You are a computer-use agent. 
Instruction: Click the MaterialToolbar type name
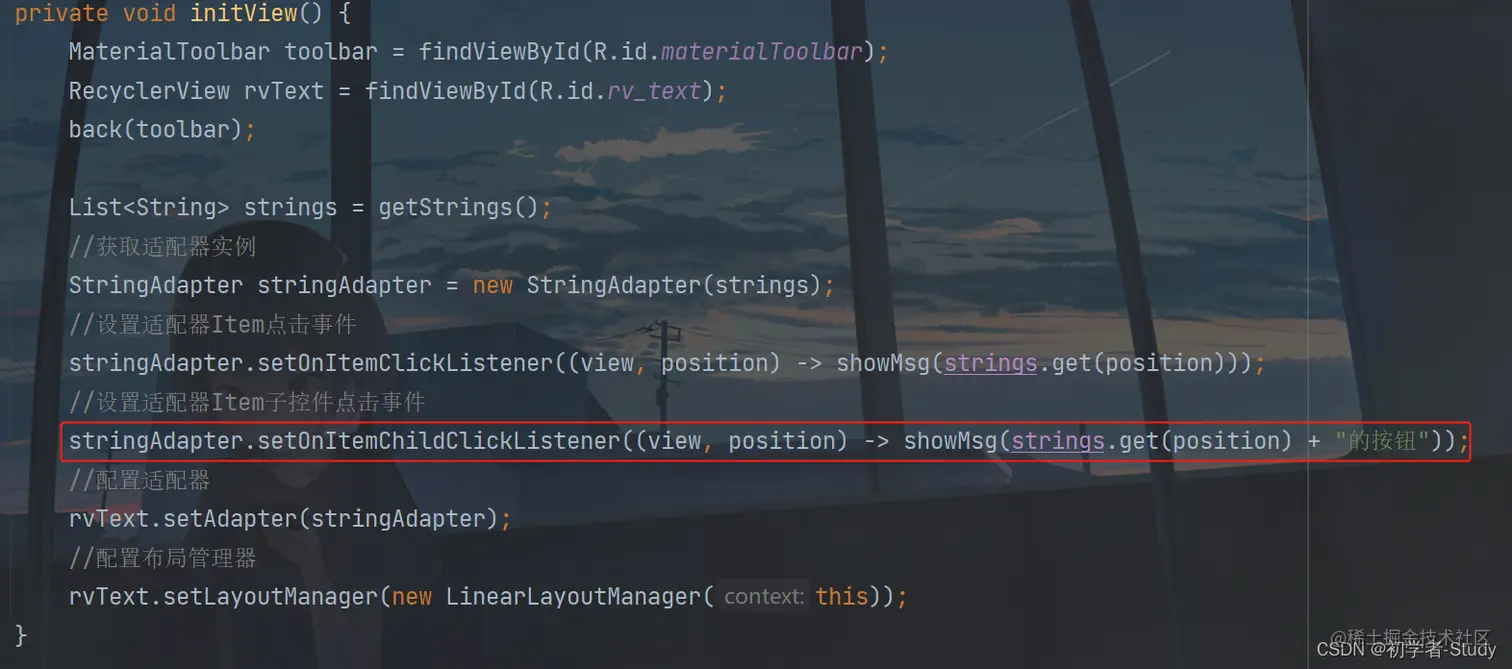pyautogui.click(x=169, y=51)
